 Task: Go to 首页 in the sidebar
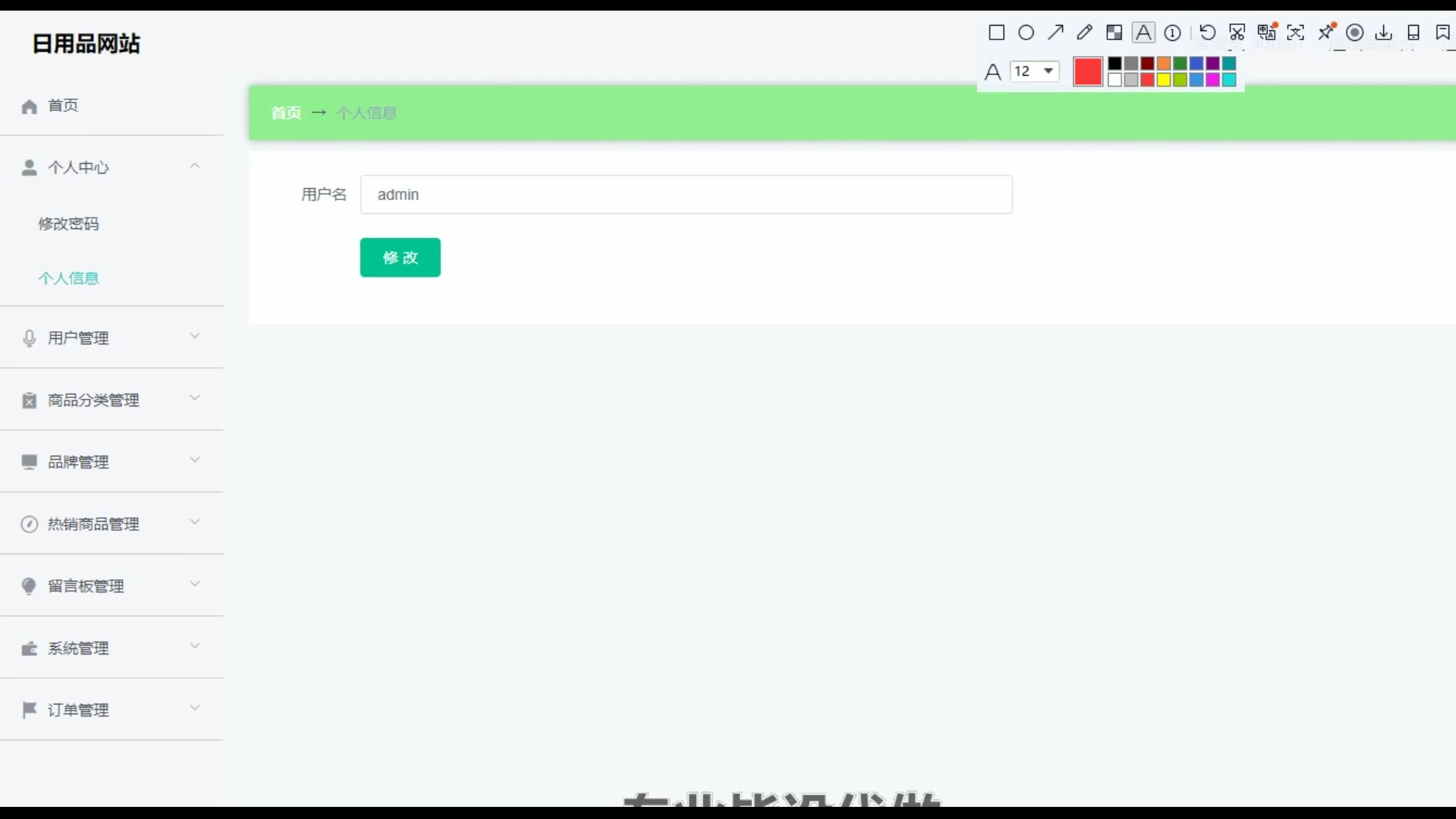tap(63, 105)
